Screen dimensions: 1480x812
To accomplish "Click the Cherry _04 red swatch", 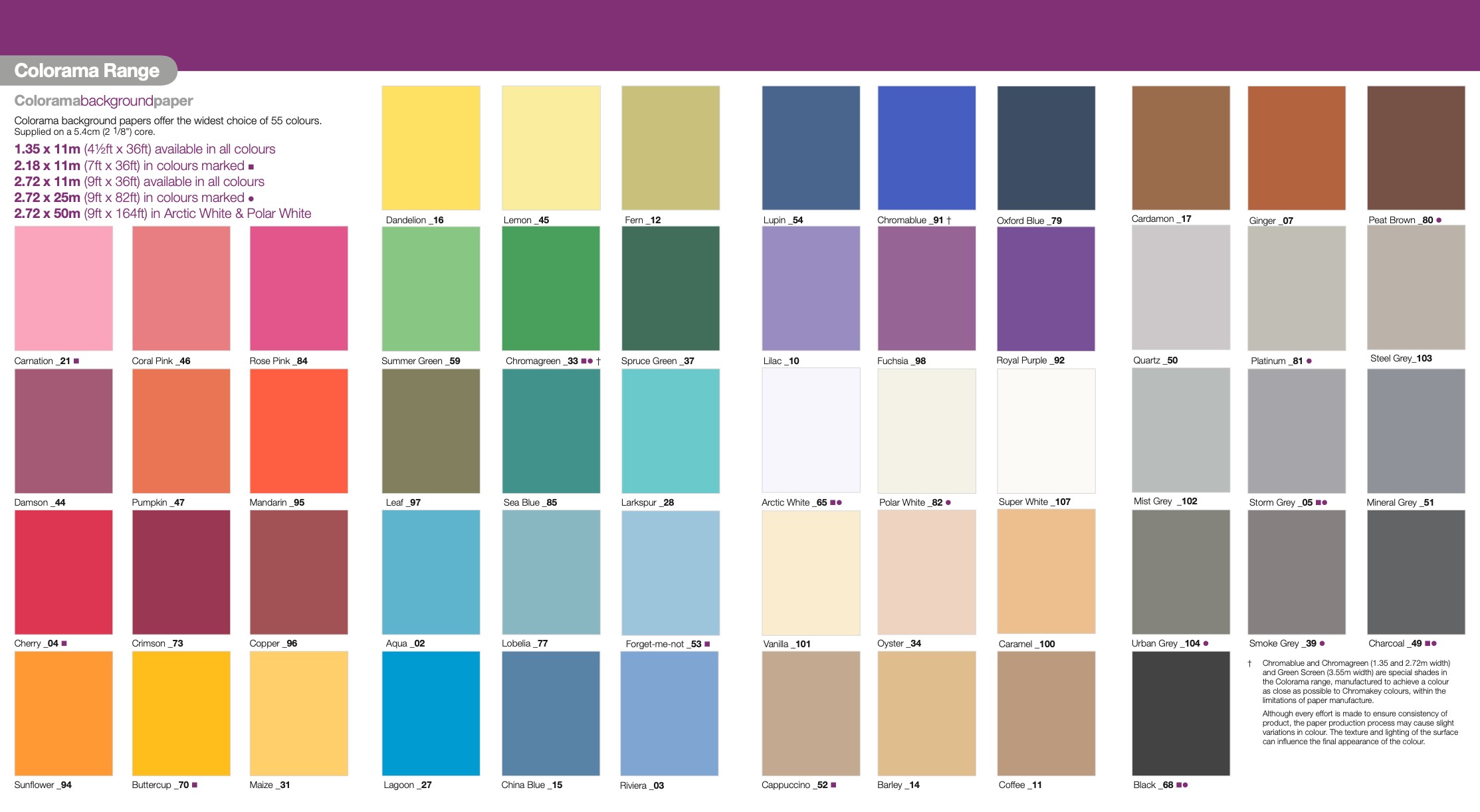I will [63, 572].
